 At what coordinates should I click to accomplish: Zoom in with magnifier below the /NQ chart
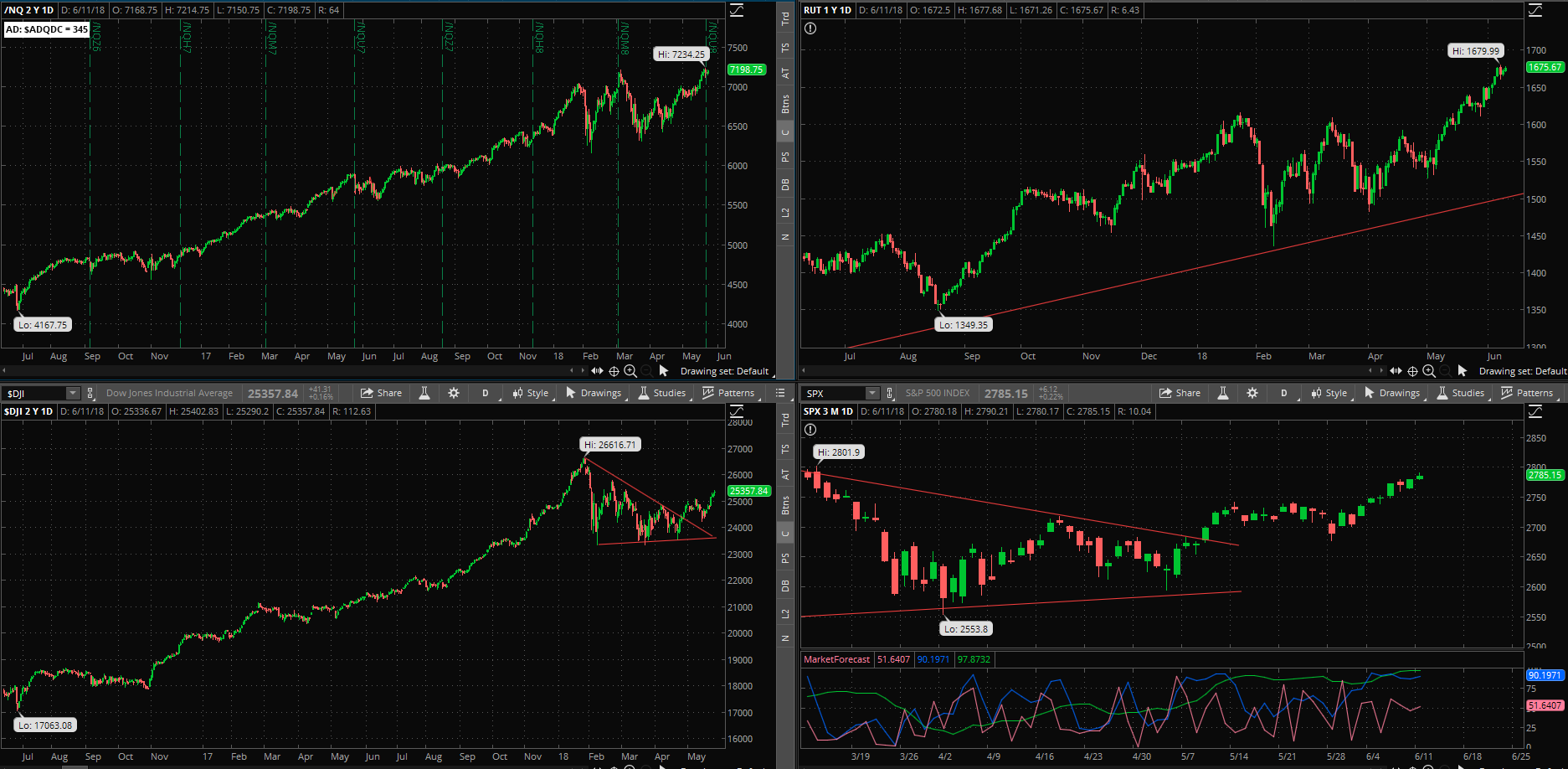coord(630,371)
